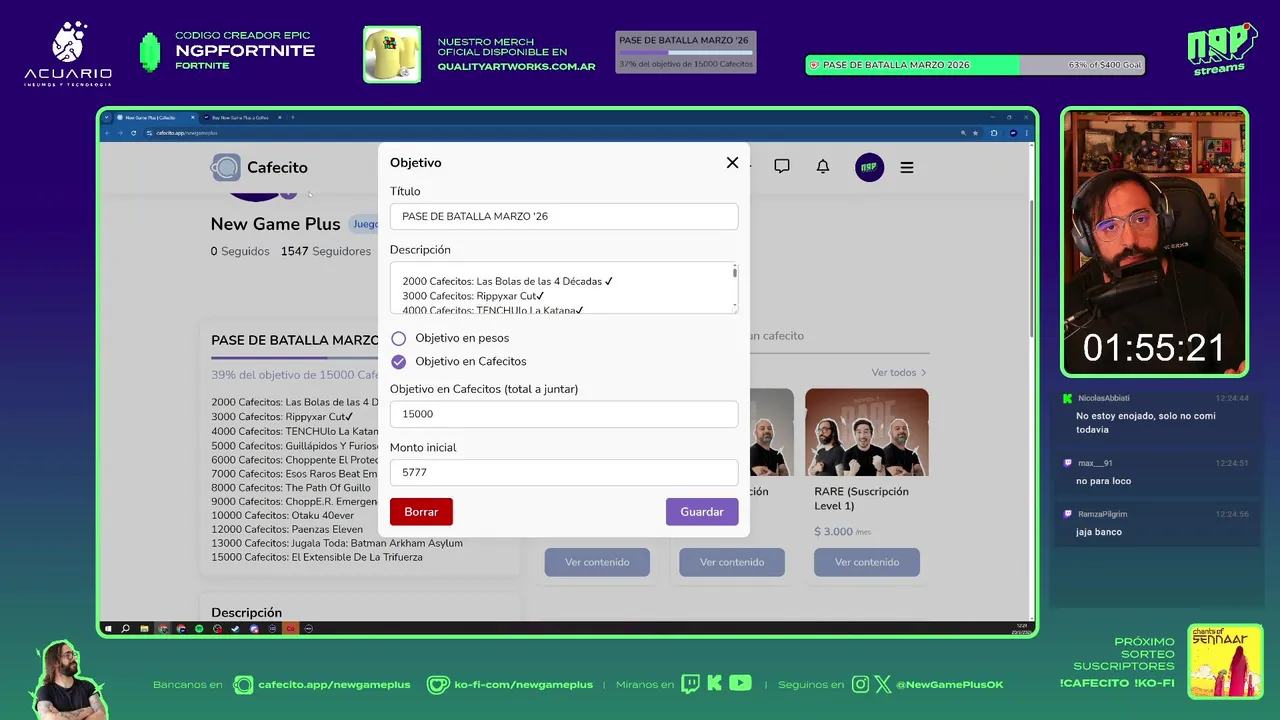Open Windows taskbar search
Image resolution: width=1280 pixels, height=720 pixels.
[x=126, y=629]
